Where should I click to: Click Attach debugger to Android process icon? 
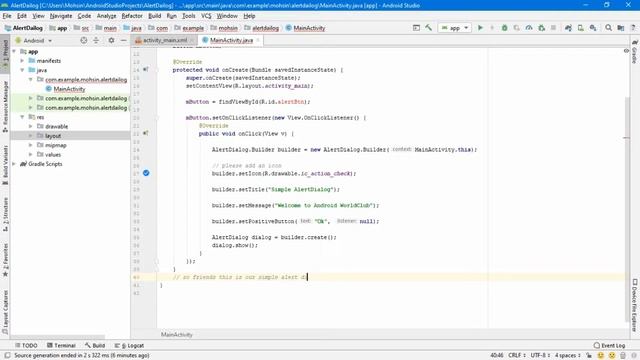click(542, 28)
